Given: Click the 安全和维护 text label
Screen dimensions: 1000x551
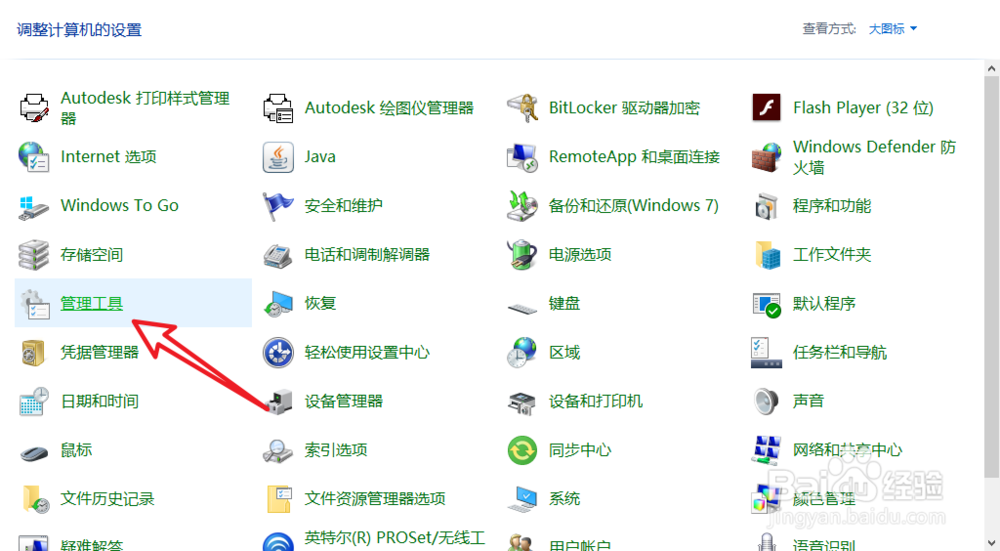Looking at the screenshot, I should tap(344, 206).
